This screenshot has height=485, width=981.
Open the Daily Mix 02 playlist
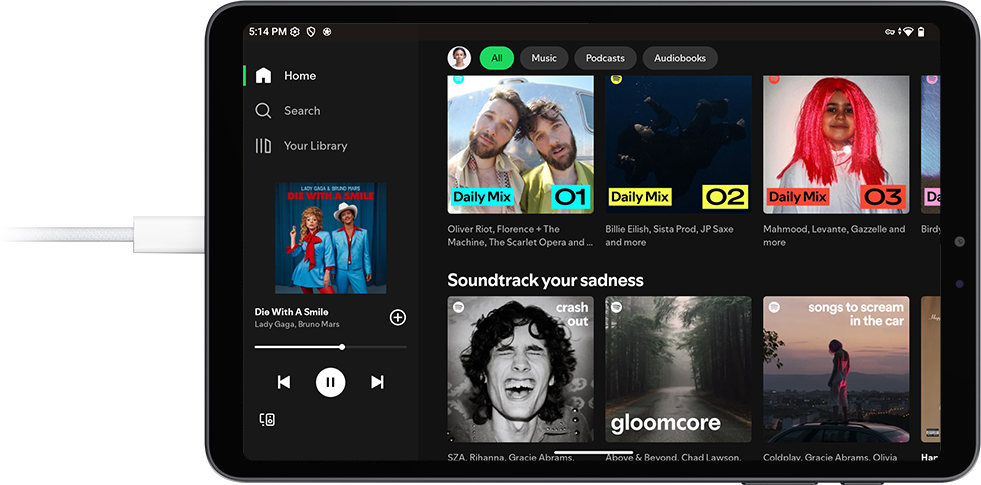tap(678, 143)
